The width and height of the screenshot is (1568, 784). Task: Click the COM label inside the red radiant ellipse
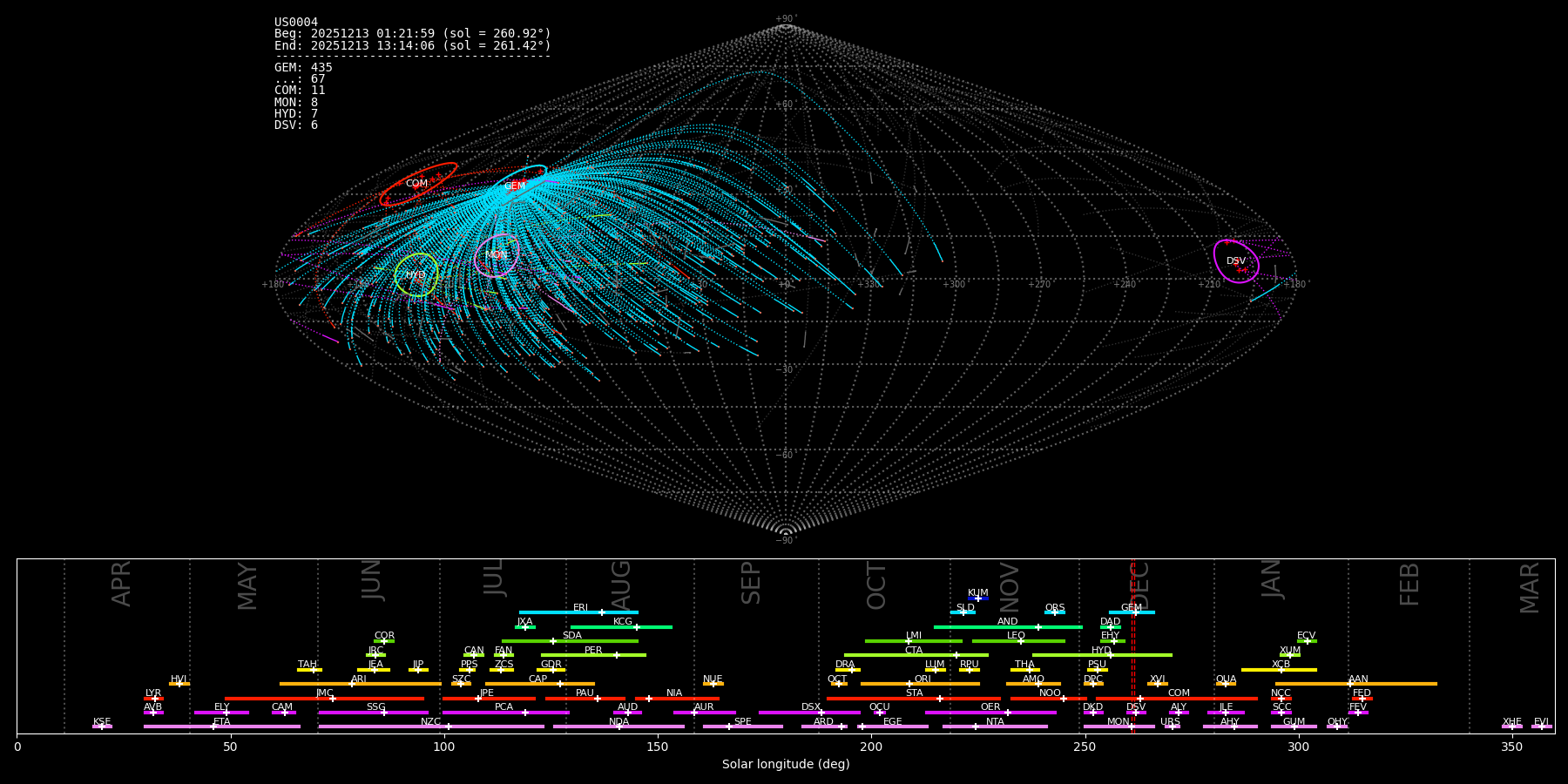click(x=416, y=184)
